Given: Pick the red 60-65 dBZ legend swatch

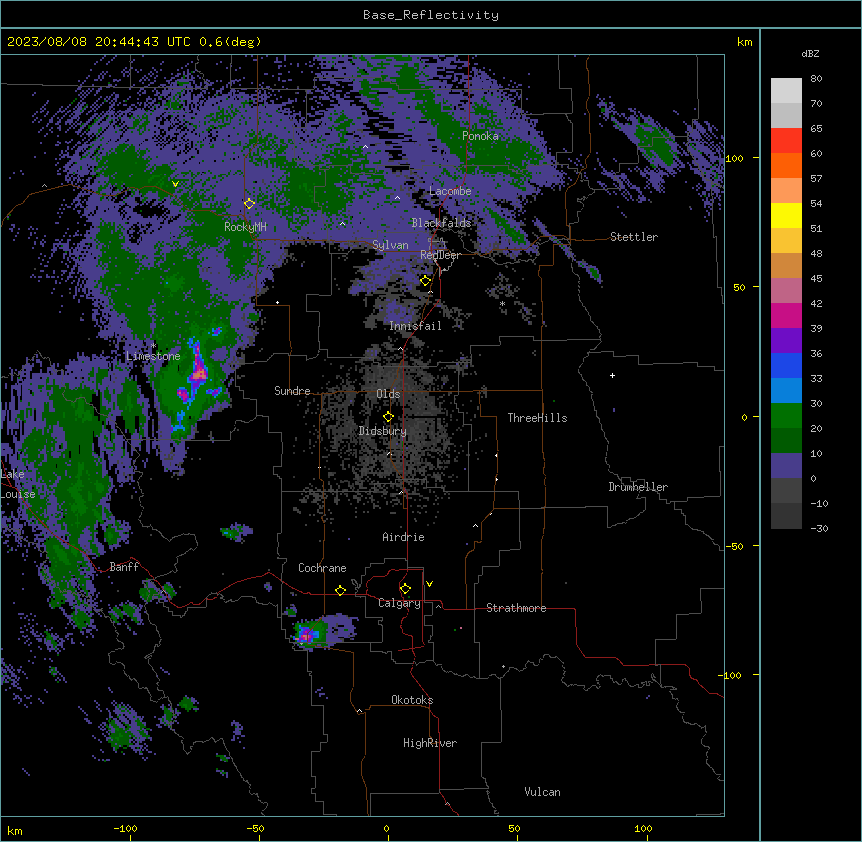Looking at the screenshot, I should (x=786, y=141).
